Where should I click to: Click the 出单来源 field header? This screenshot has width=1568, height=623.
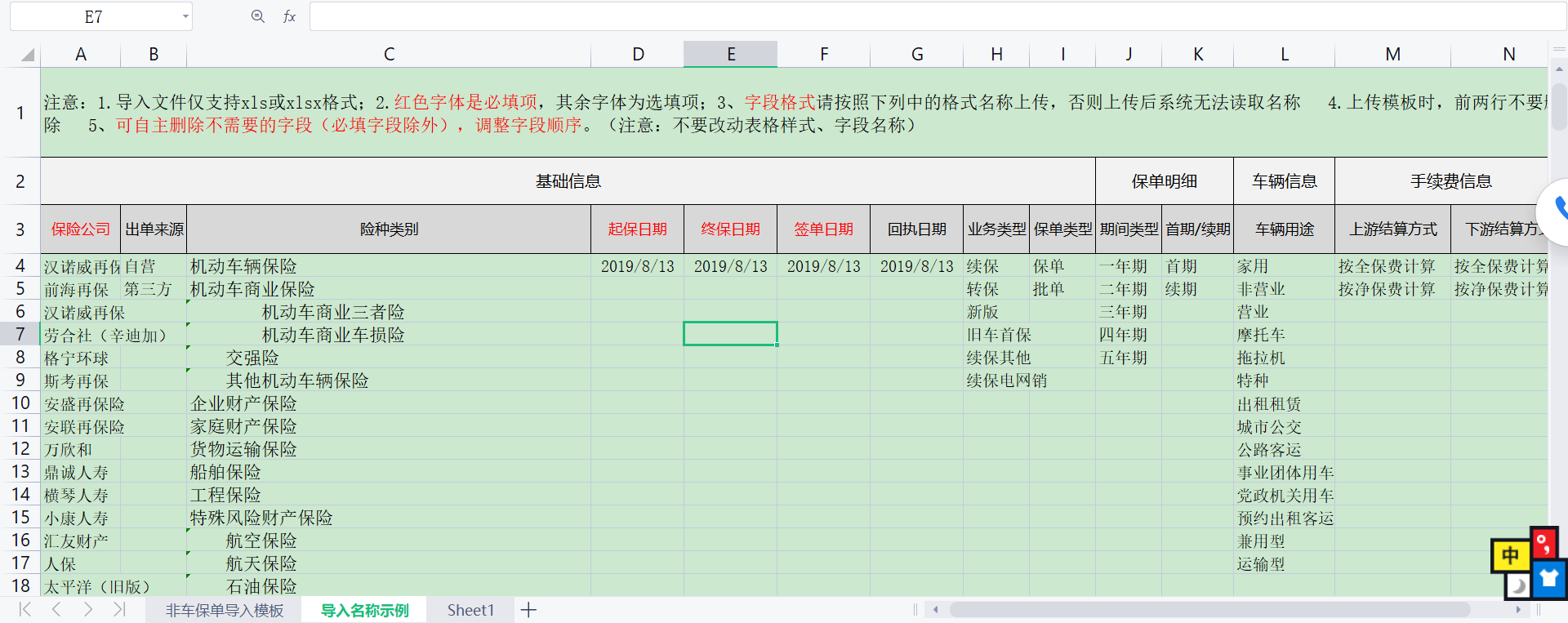pos(154,229)
